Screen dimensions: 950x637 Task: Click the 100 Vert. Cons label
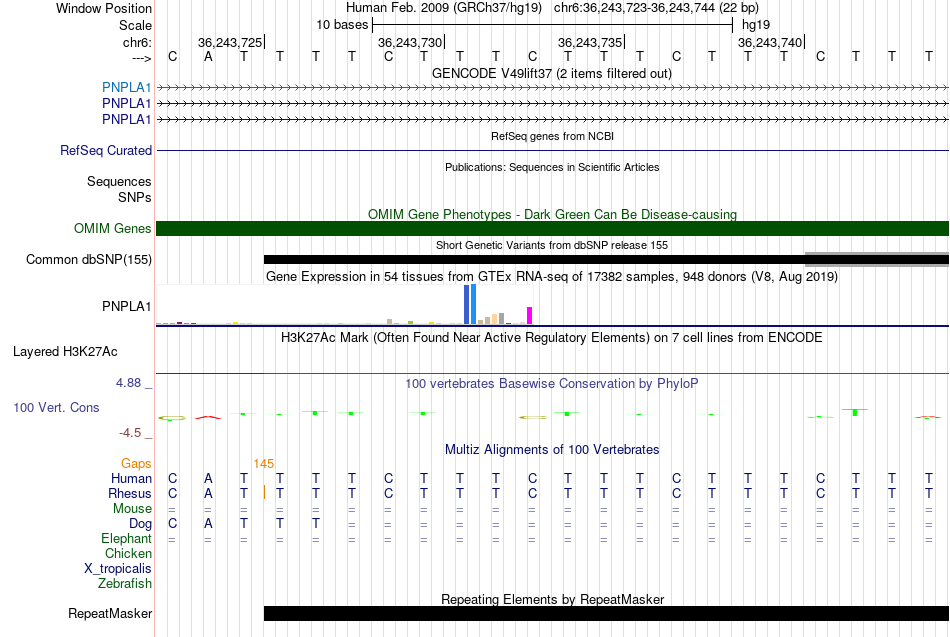pos(56,408)
